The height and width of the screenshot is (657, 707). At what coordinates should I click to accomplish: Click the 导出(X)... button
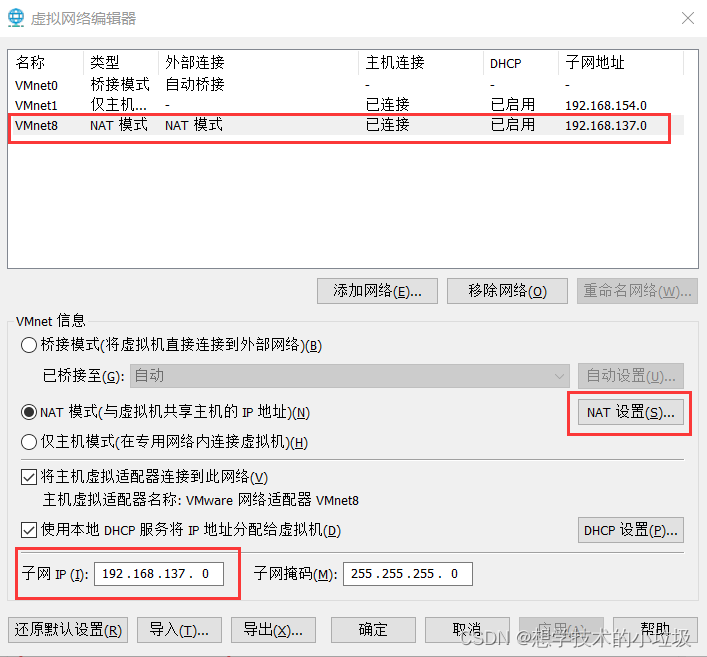coord(273,630)
